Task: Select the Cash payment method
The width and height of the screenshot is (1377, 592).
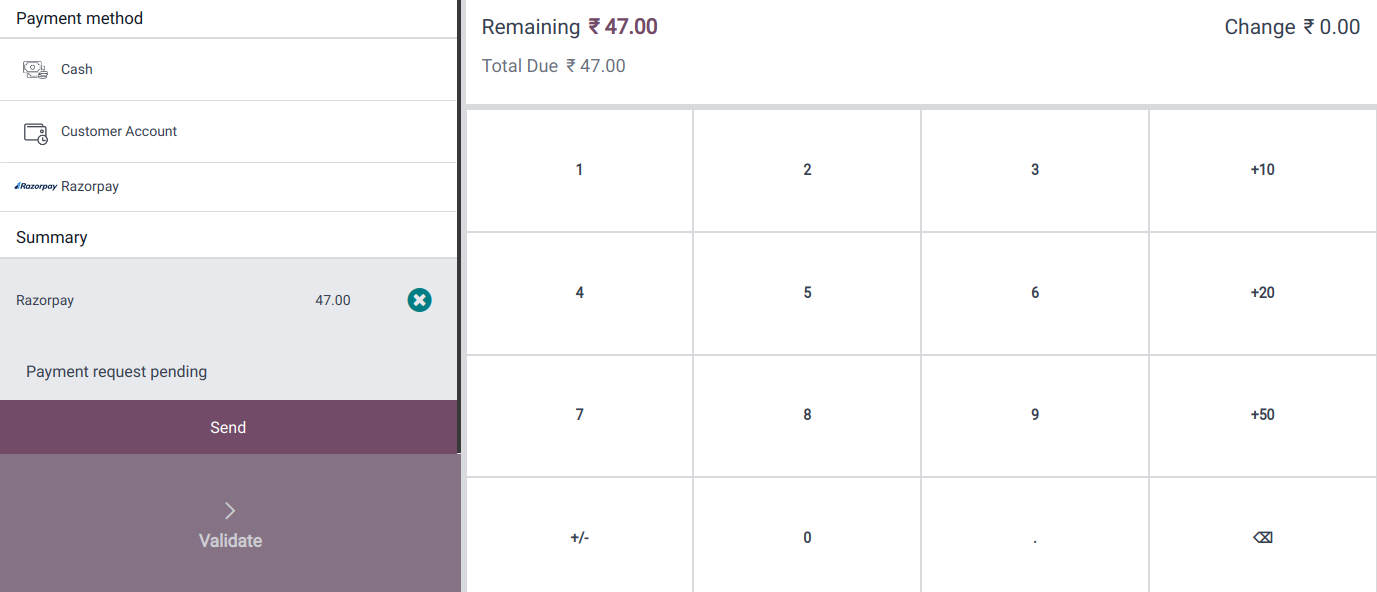Action: [x=228, y=70]
